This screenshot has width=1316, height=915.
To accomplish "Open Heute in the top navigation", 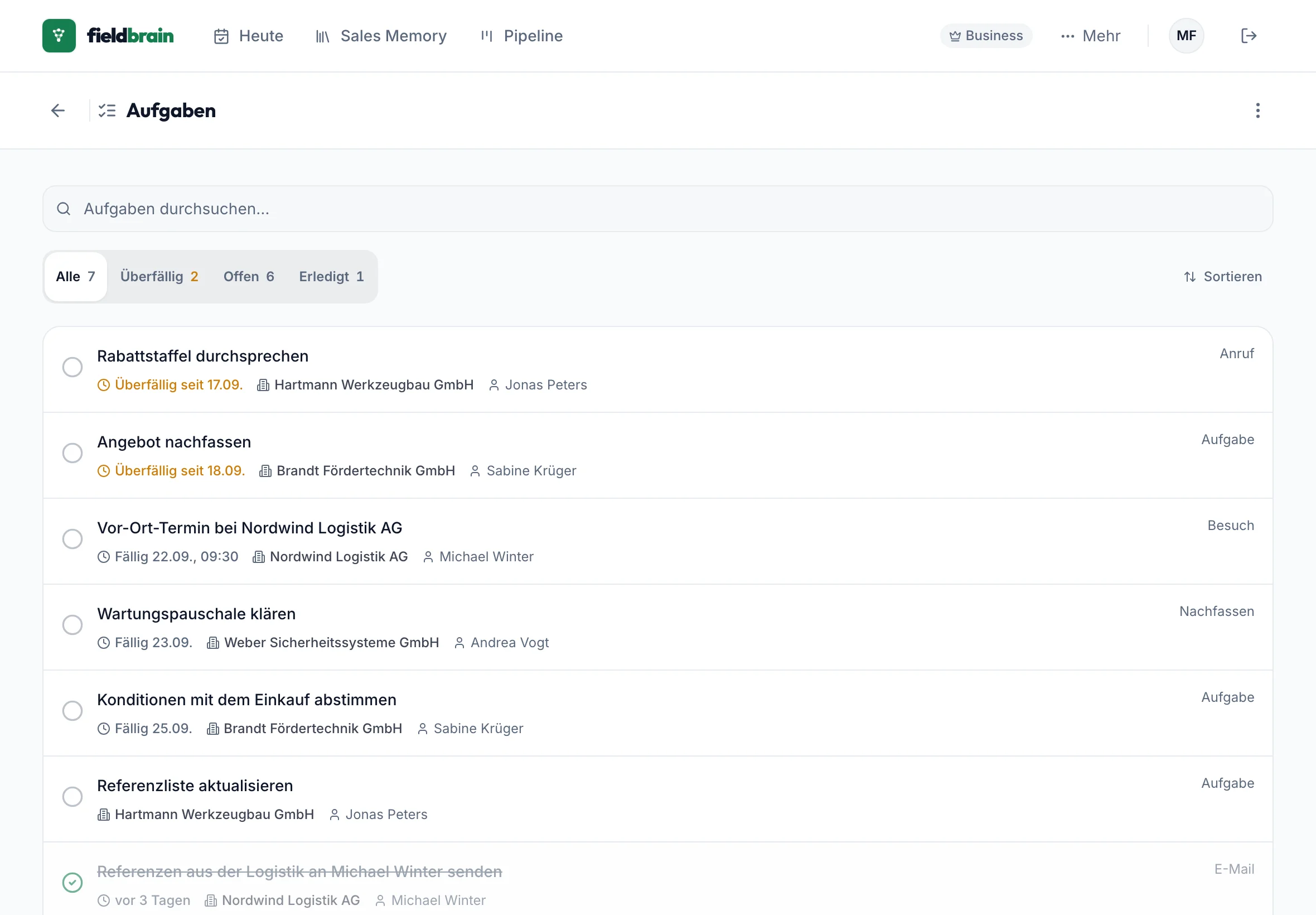I will click(248, 36).
